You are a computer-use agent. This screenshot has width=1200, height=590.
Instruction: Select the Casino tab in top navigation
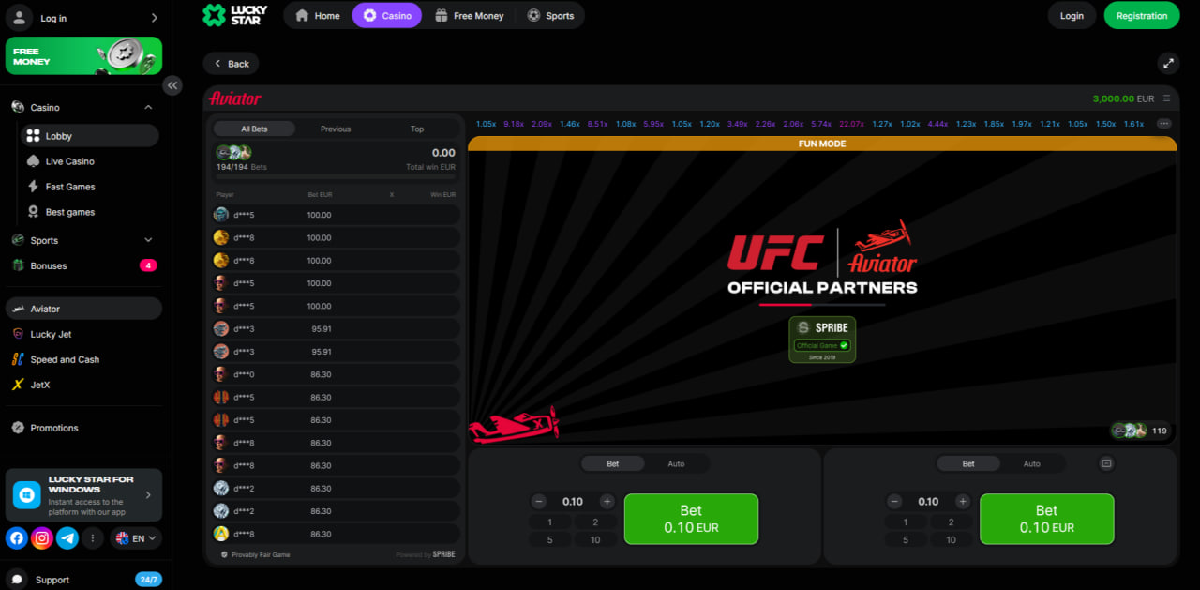pos(387,16)
